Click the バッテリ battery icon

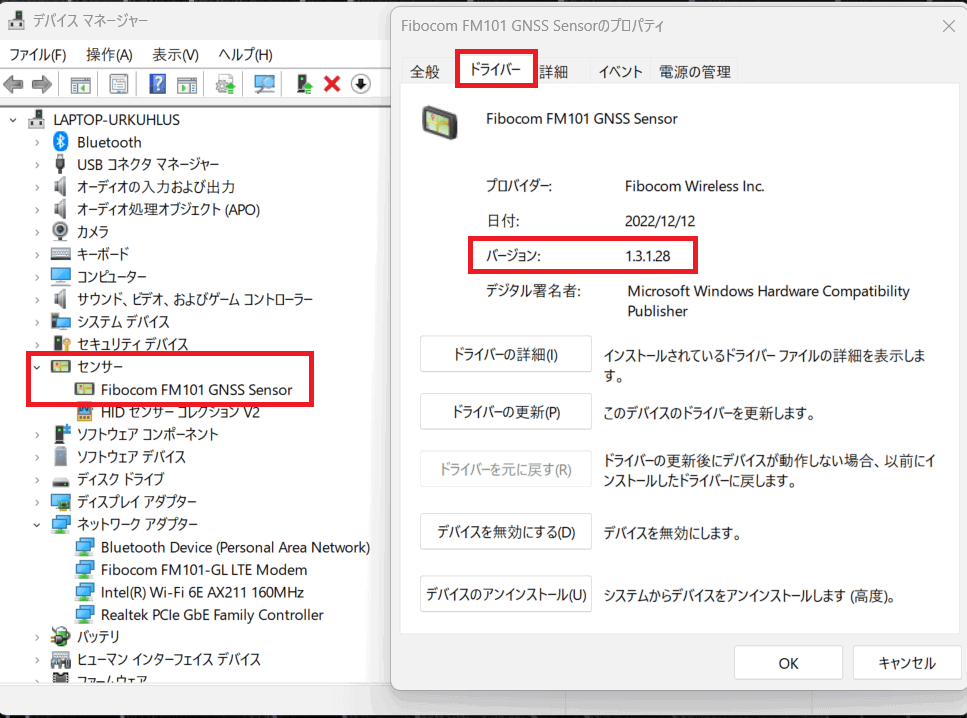[x=60, y=636]
